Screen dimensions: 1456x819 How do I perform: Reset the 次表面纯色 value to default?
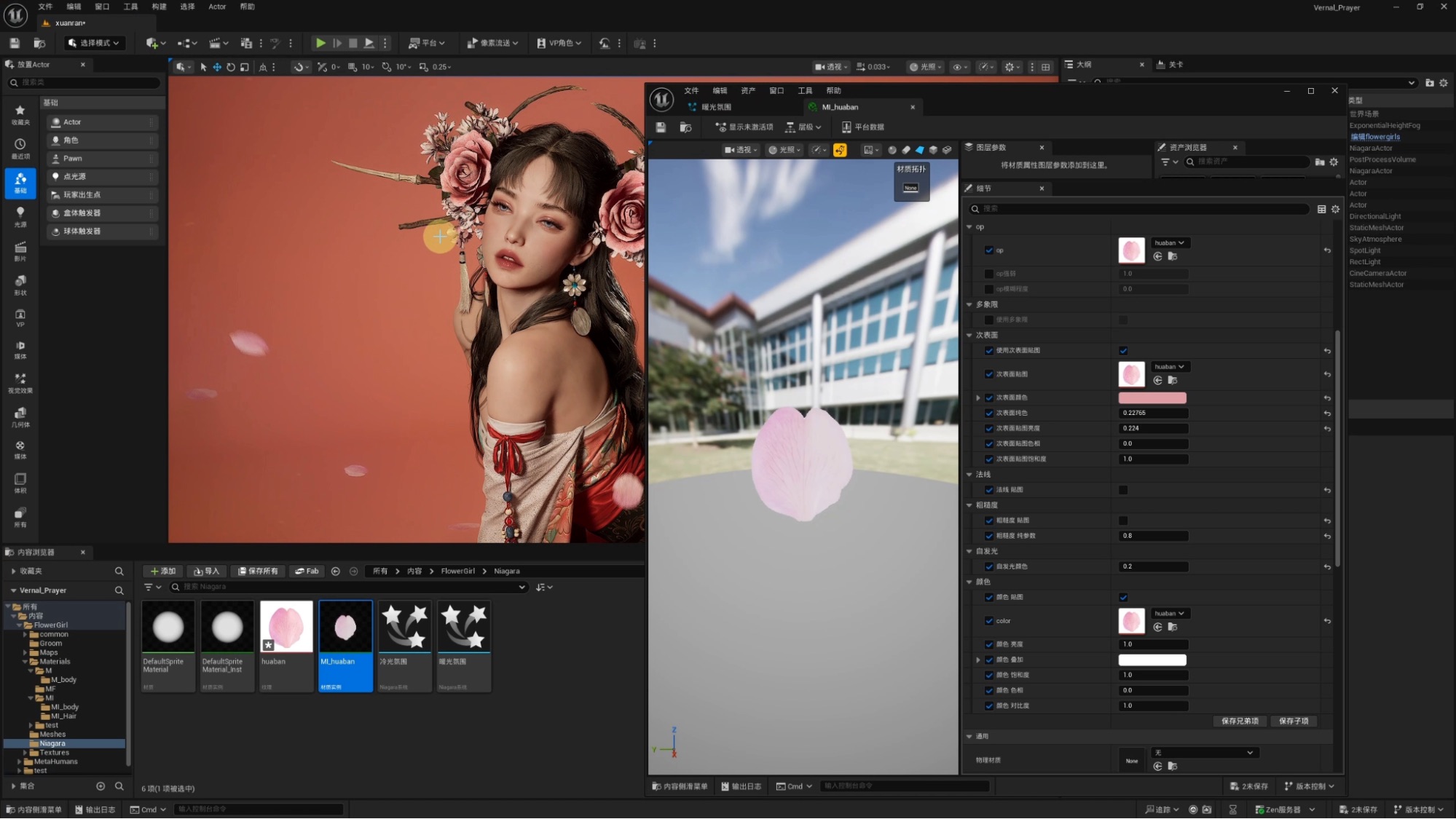(x=1327, y=414)
